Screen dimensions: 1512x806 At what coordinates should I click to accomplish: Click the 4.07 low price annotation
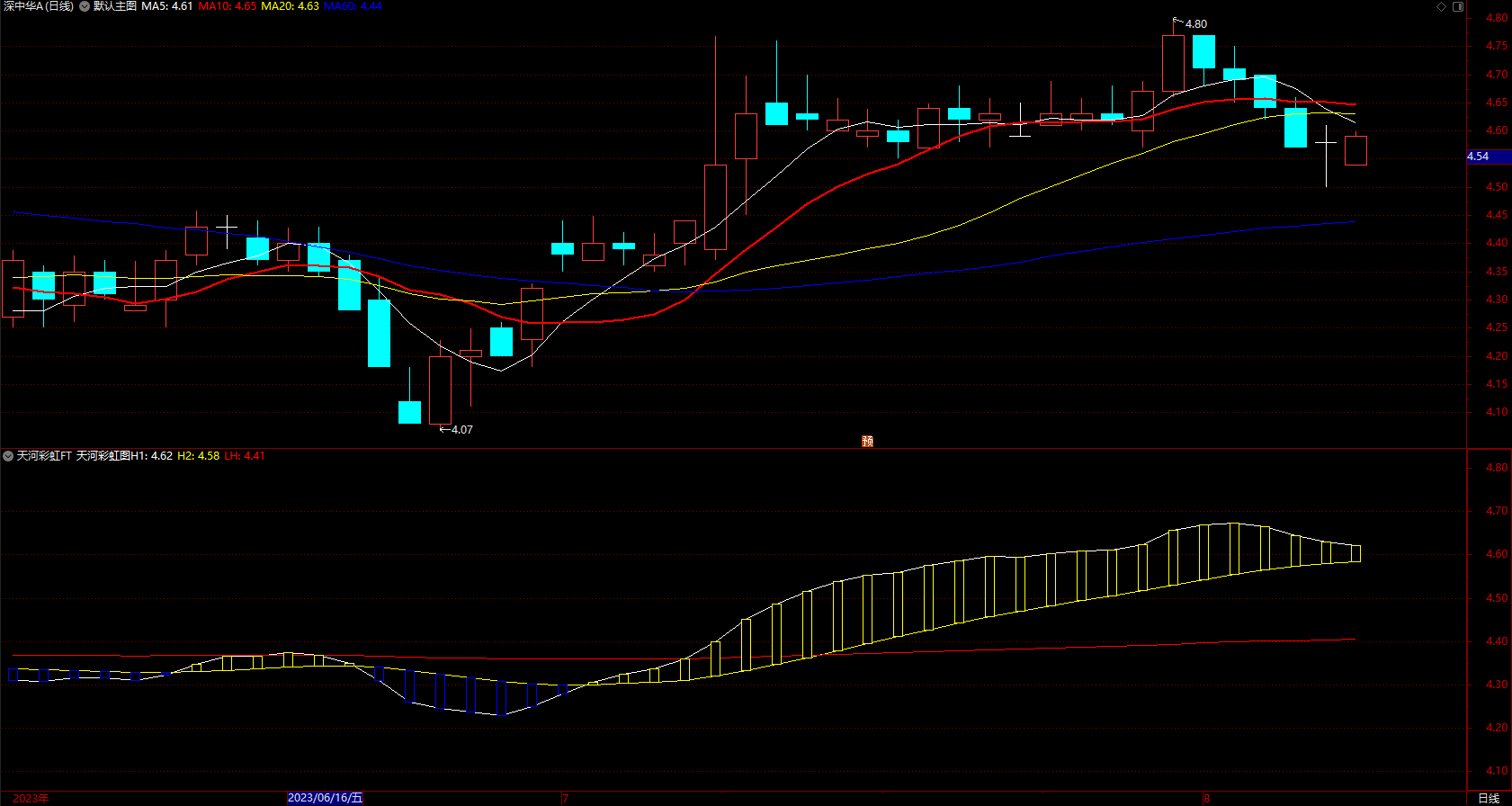[461, 430]
